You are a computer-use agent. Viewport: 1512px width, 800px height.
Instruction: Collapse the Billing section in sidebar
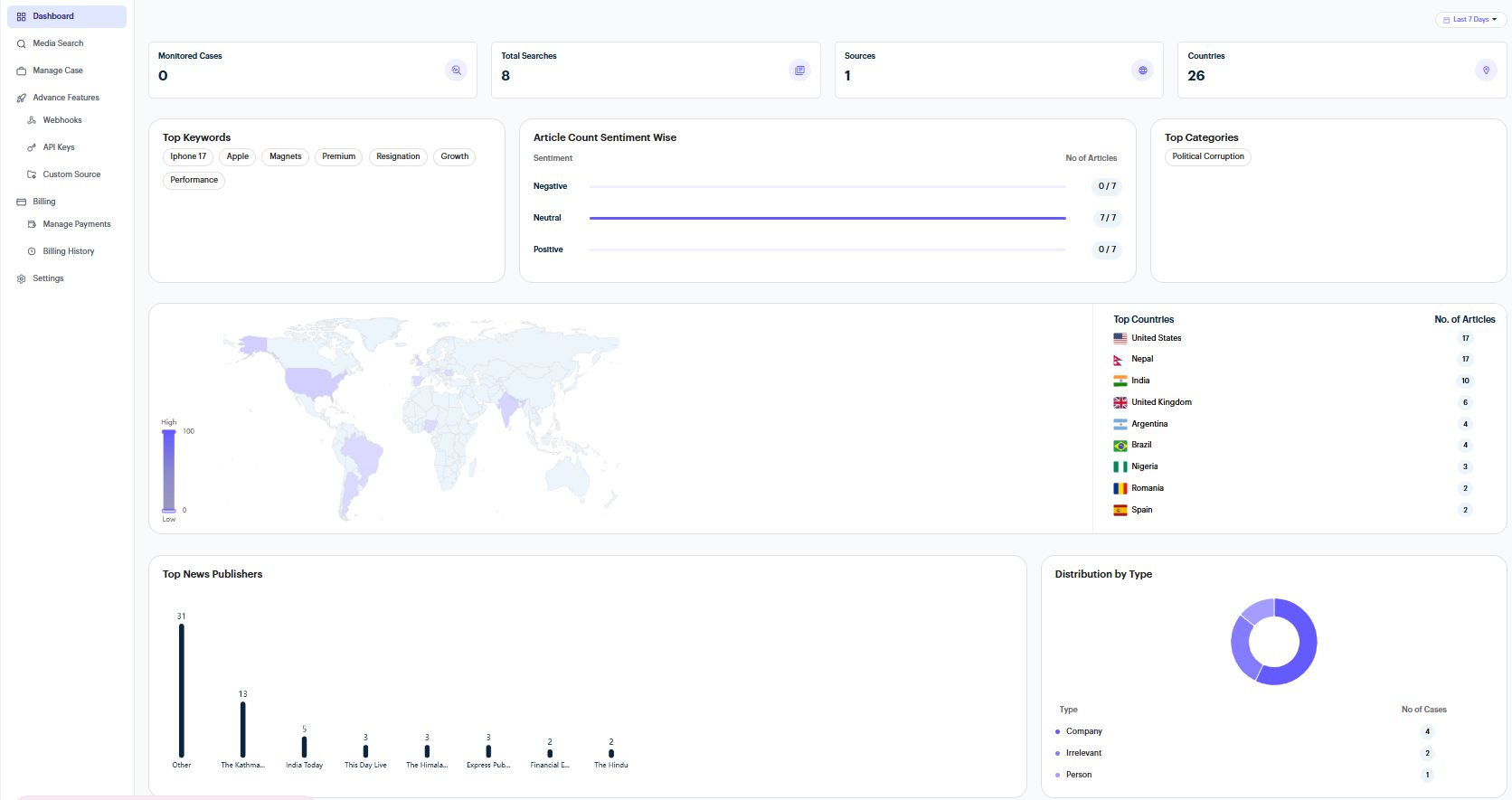coord(43,202)
